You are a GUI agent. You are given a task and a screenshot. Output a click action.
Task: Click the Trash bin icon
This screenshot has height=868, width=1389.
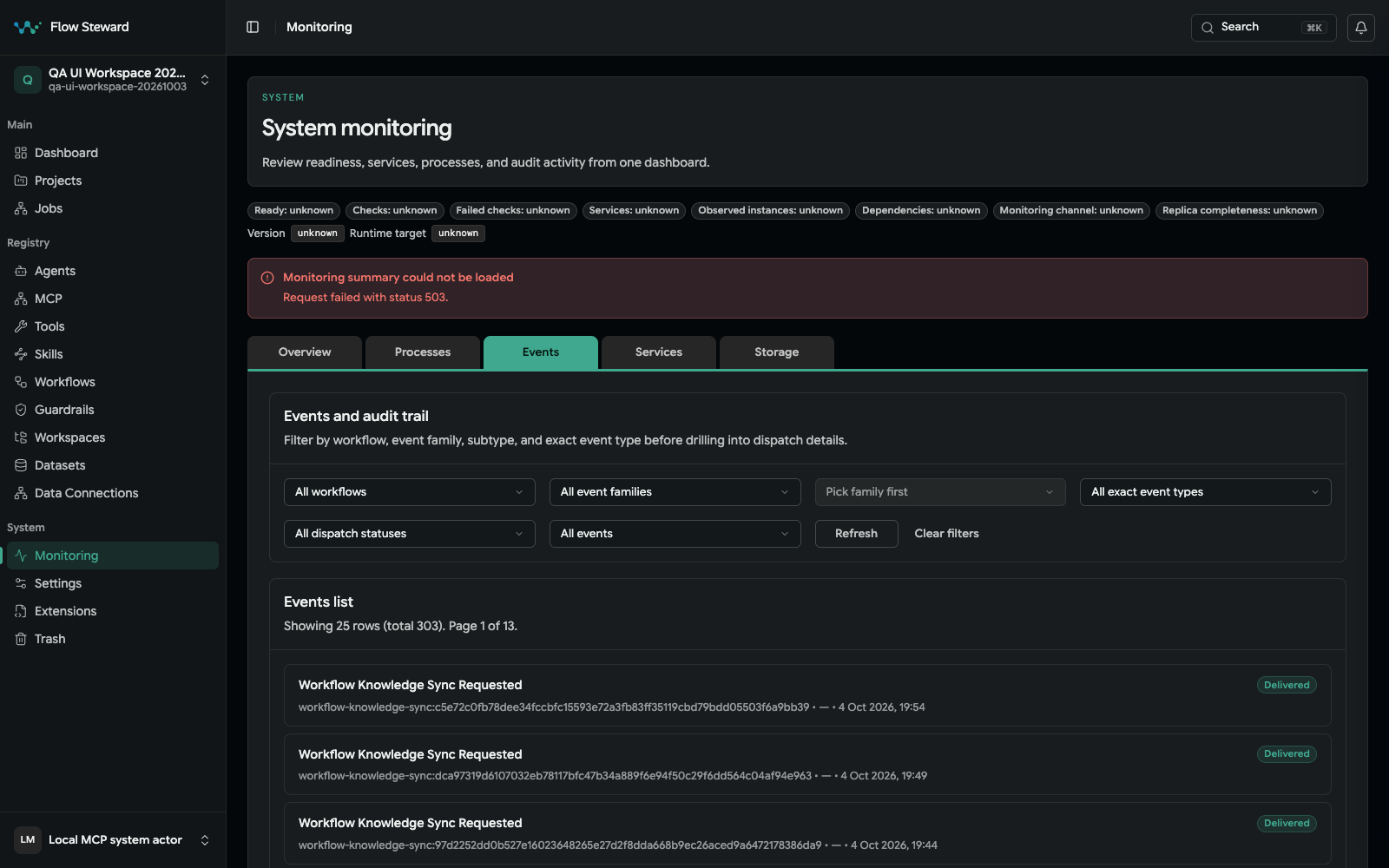21,639
